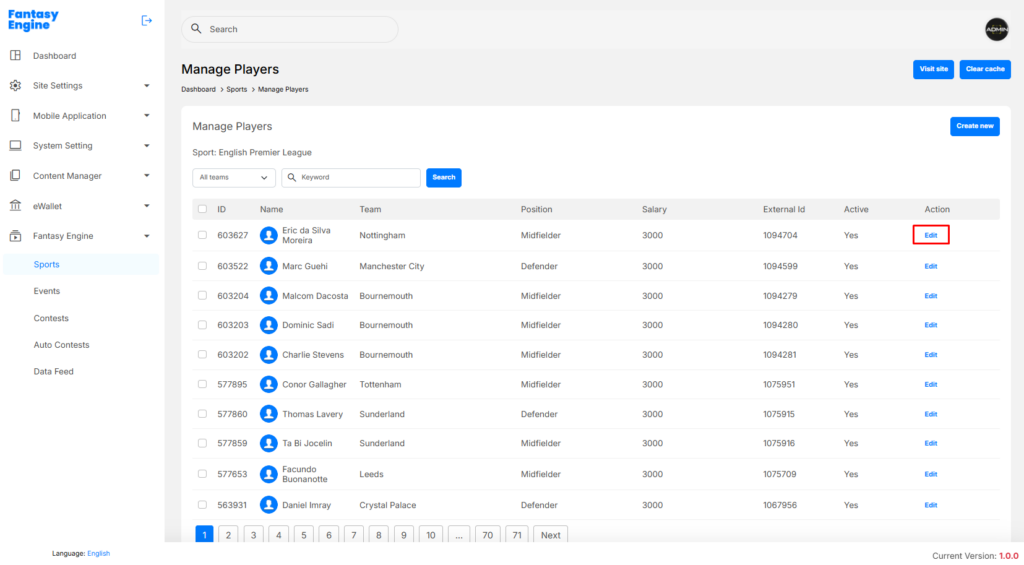Click the Content Manager icon in sidebar

coord(15,176)
